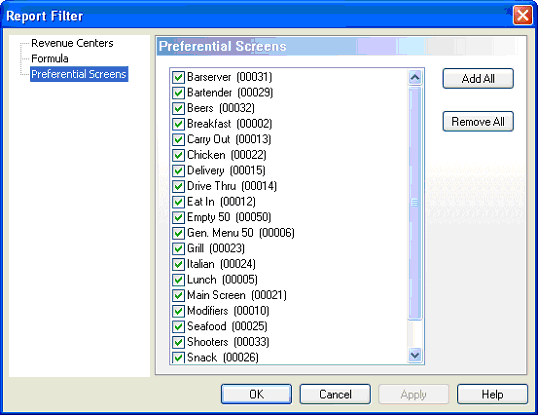
Task: Click the vertical scrollbar thumb
Action: click(x=415, y=203)
